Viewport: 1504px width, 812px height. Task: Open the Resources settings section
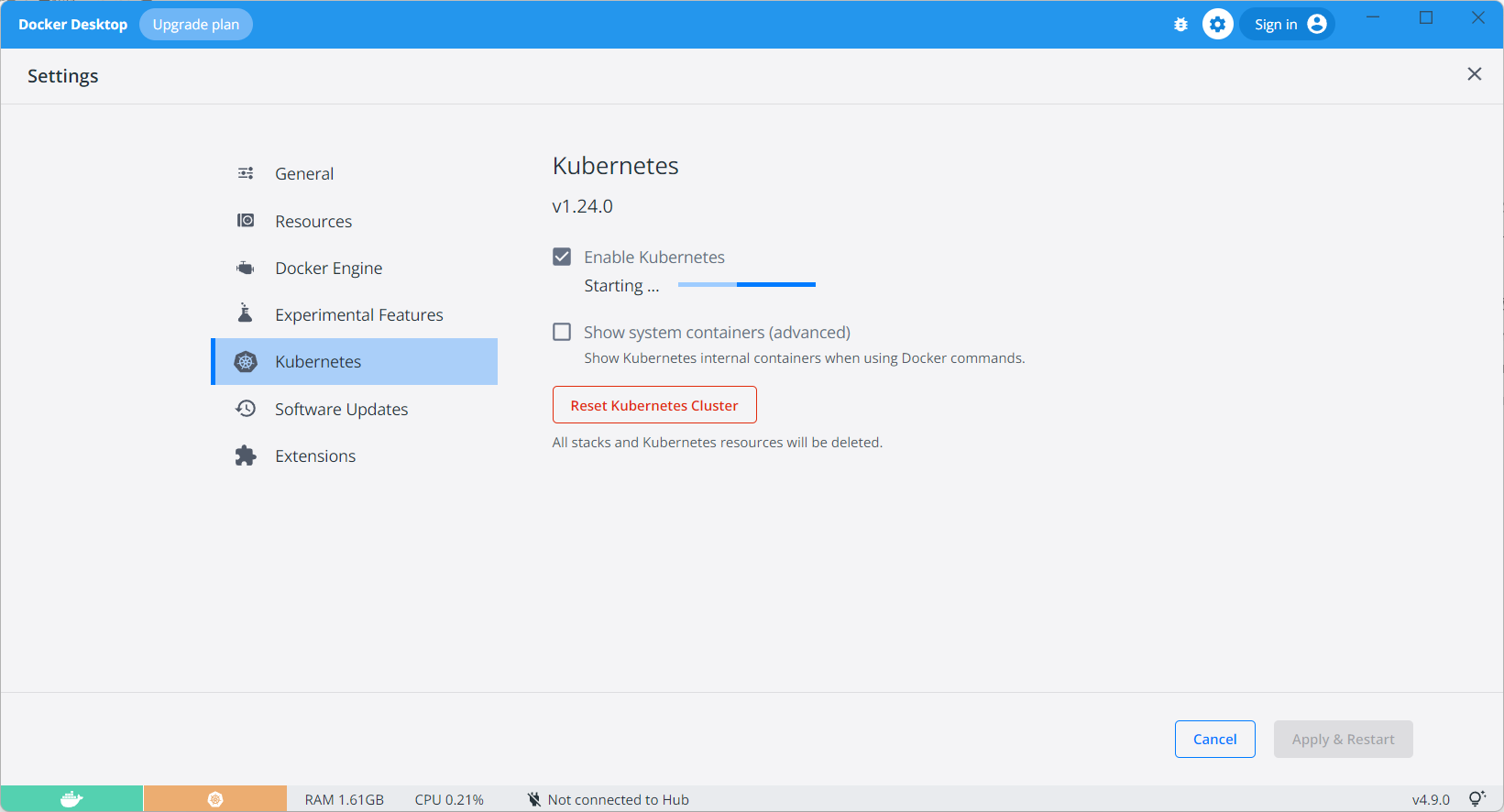355,221
